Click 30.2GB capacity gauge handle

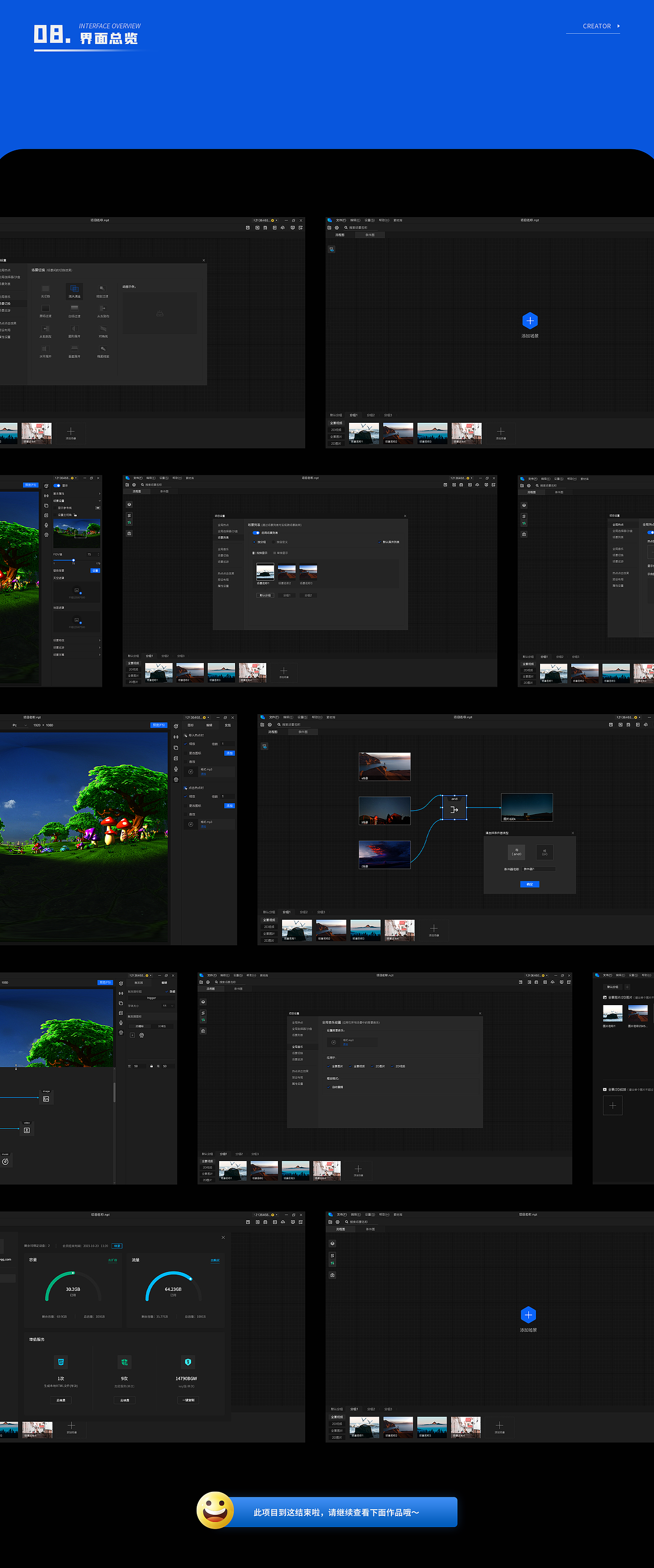[73, 1273]
